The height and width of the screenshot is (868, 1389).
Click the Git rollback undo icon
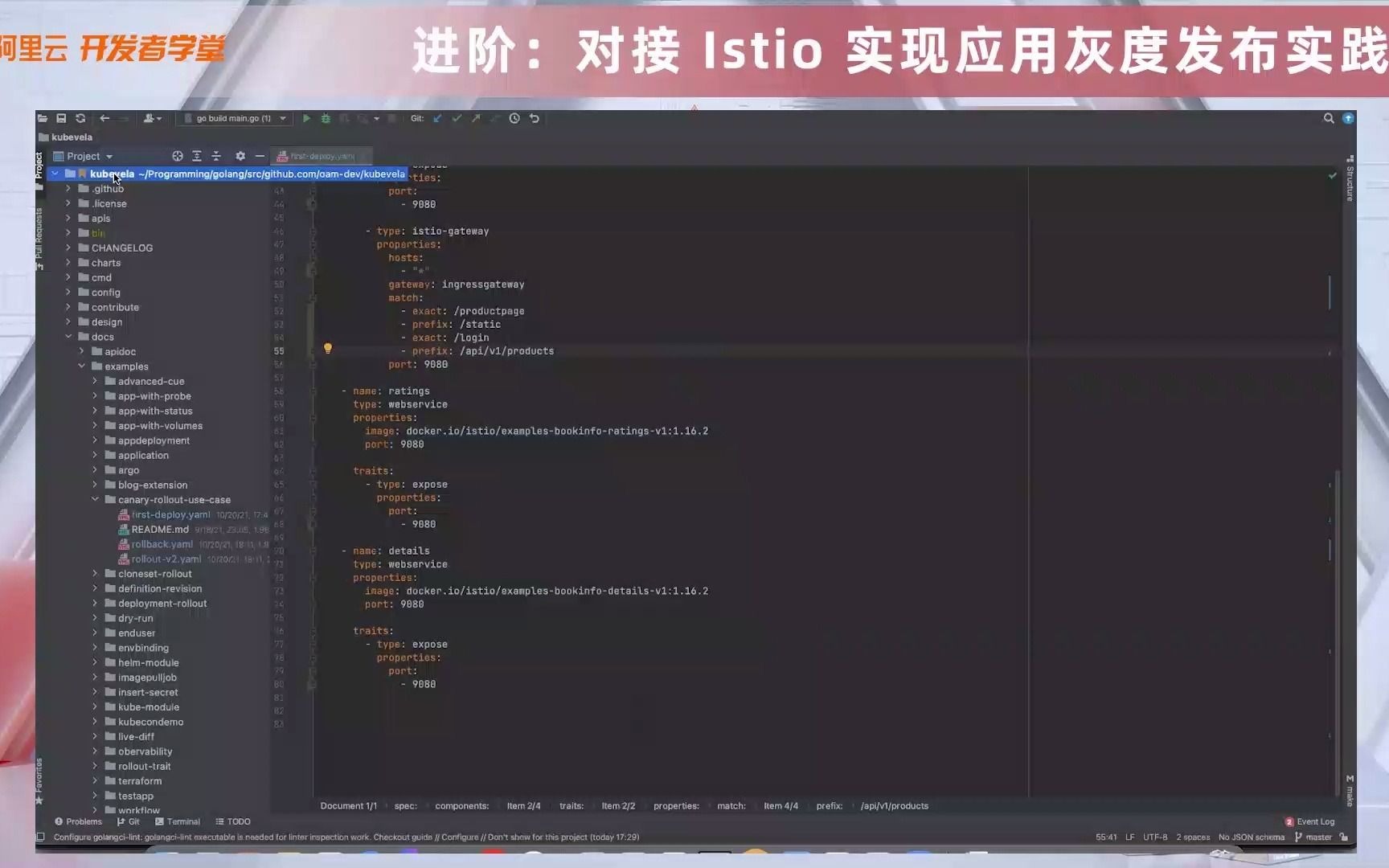(x=534, y=118)
